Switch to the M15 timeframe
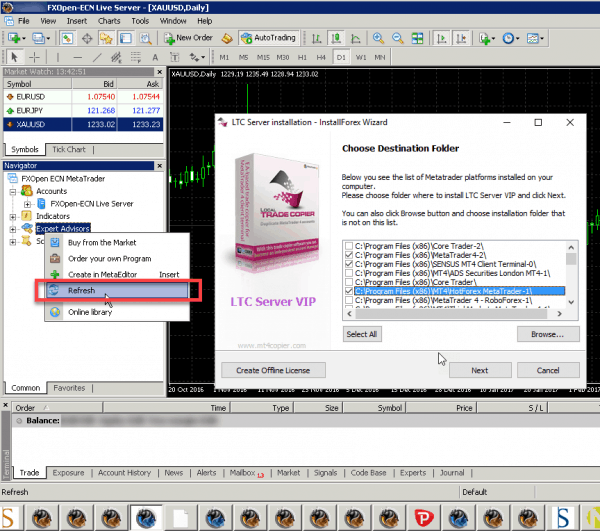The image size is (600, 531). pyautogui.click(x=263, y=57)
